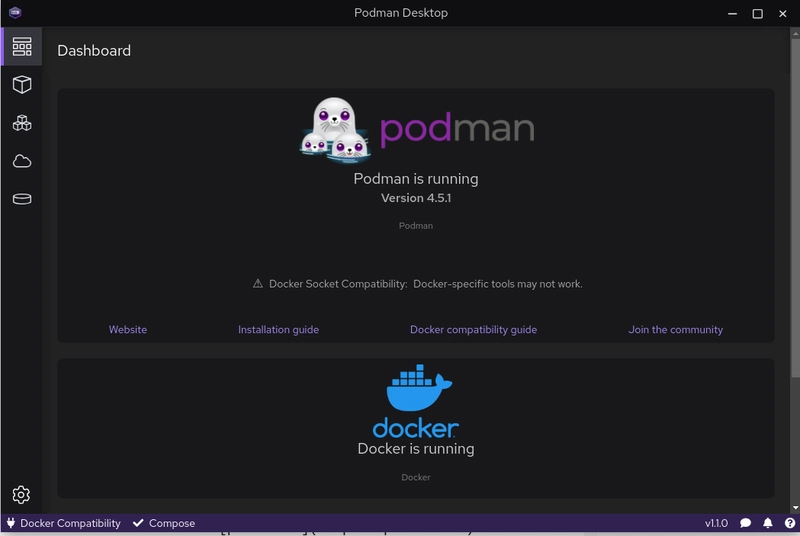Click the 'Docker is running' status text
The image size is (800, 536).
coord(416,449)
